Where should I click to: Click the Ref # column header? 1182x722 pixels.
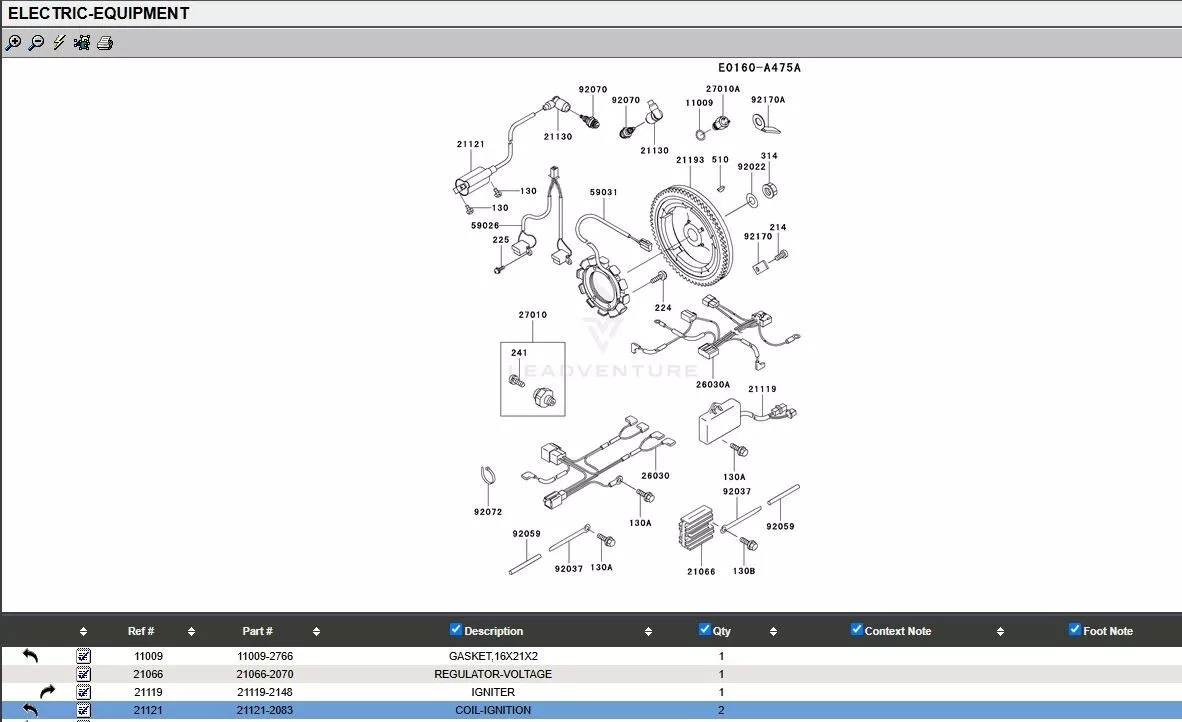click(x=141, y=631)
